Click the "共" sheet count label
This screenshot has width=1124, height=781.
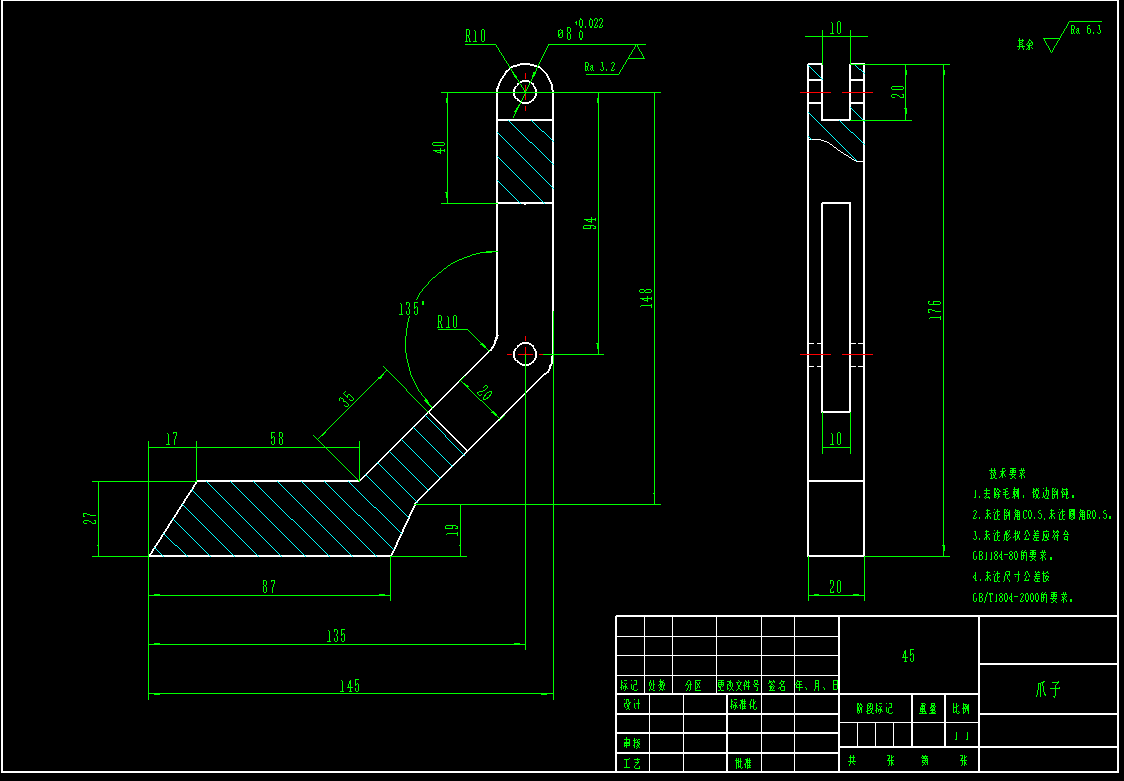[x=852, y=760]
